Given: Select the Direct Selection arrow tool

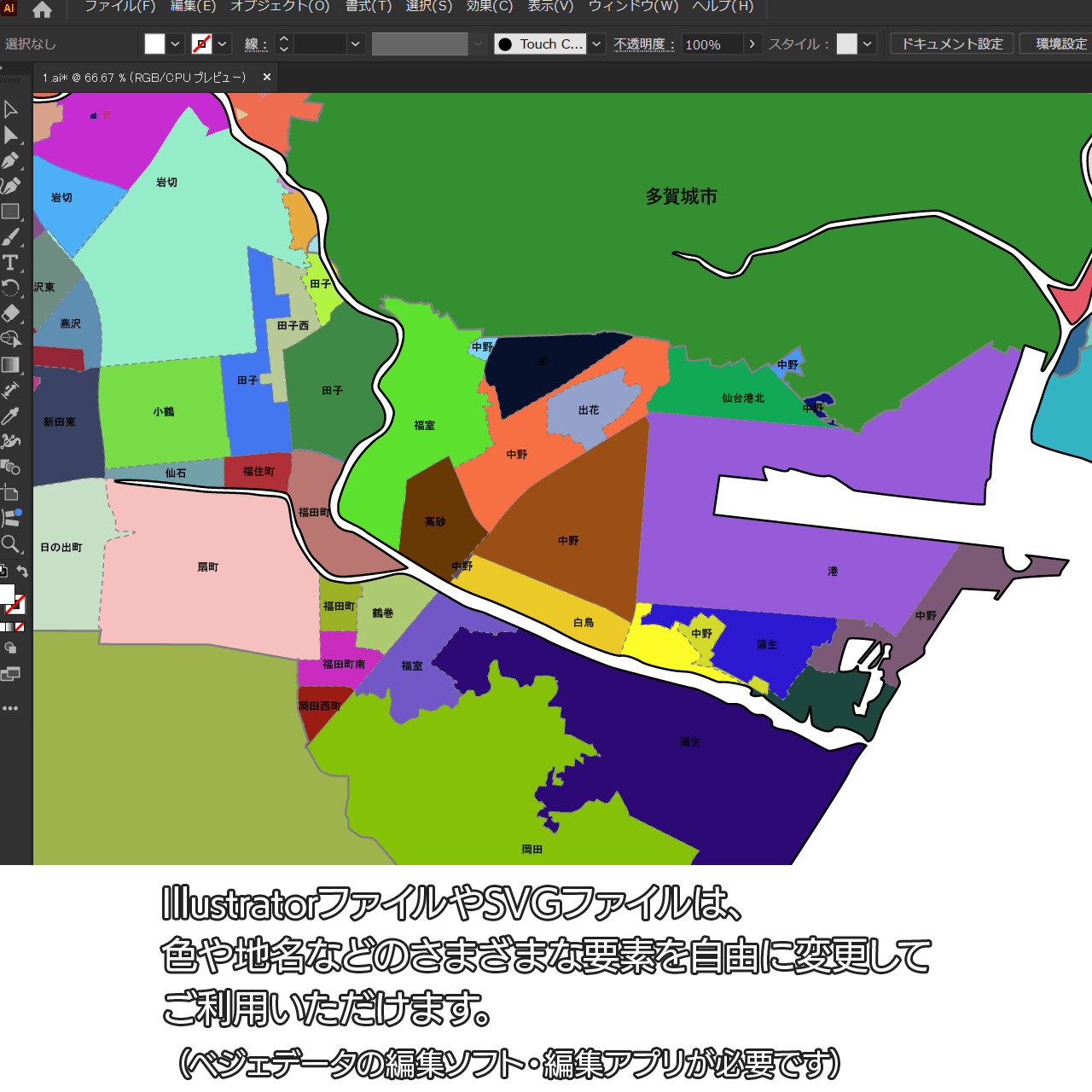Looking at the screenshot, I should [x=10, y=135].
